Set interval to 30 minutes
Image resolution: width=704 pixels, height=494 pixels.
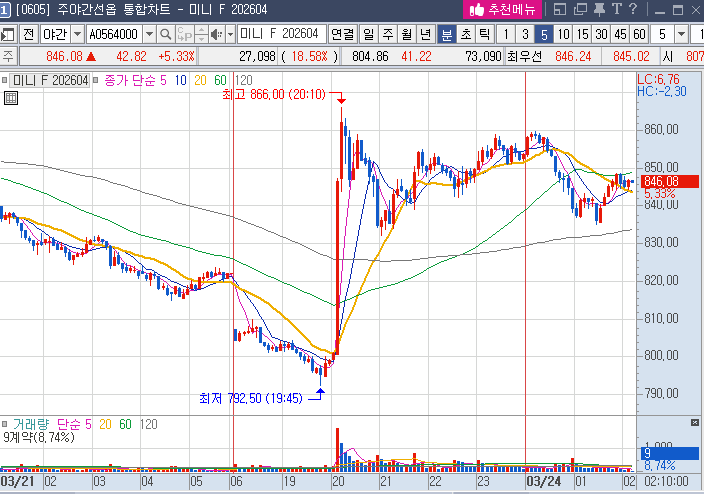coord(601,34)
